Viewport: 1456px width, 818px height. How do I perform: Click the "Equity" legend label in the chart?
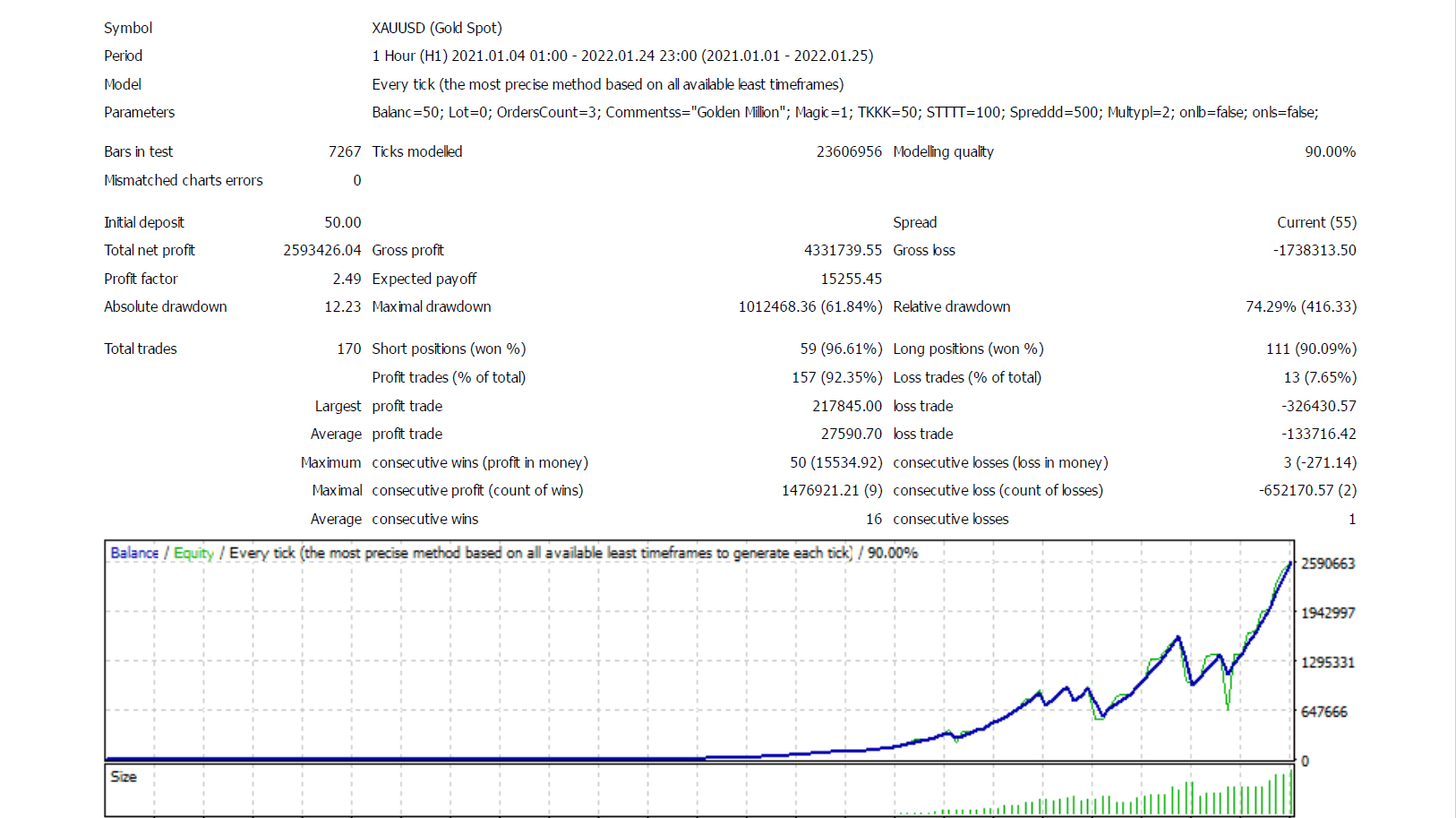(x=193, y=553)
